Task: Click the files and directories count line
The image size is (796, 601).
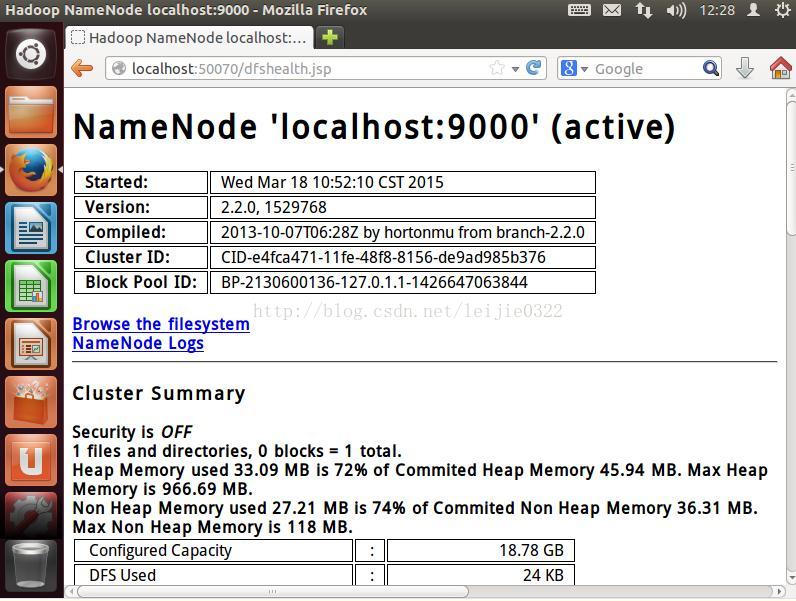Action: coord(237,451)
